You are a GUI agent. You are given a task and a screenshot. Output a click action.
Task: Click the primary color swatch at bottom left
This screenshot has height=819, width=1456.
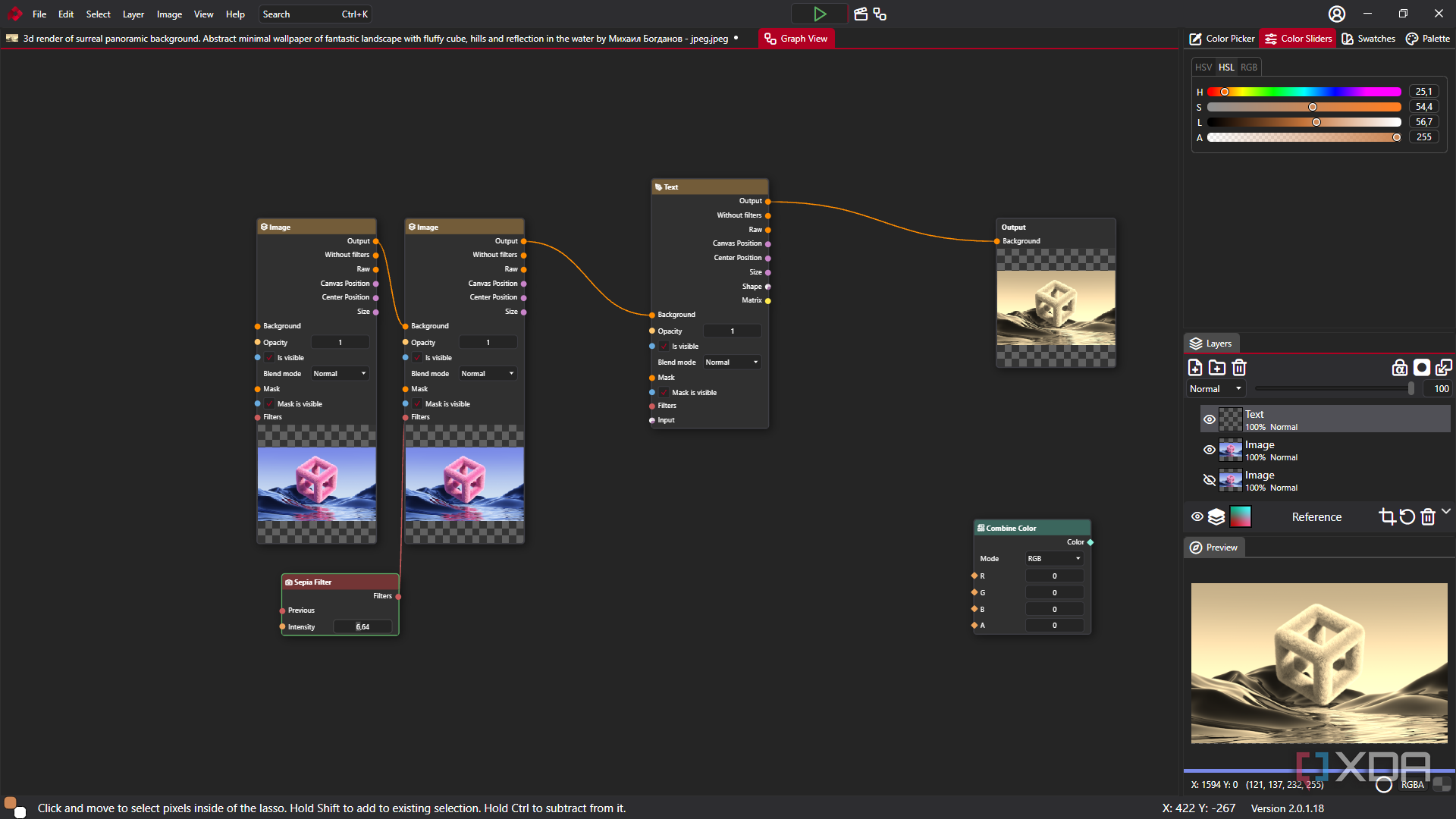click(11, 803)
